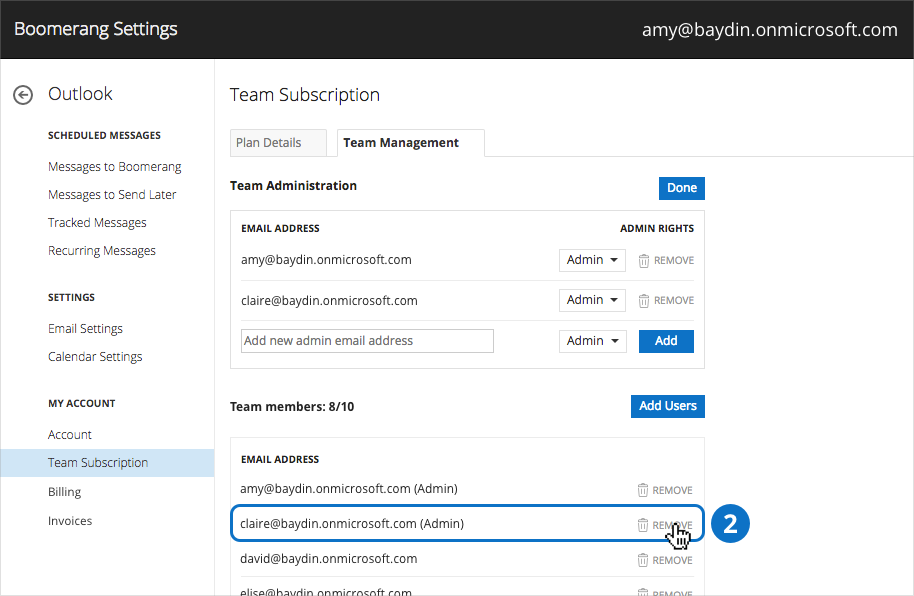Click the Boomerang Settings title
Image resolution: width=914 pixels, height=596 pixels.
96,29
